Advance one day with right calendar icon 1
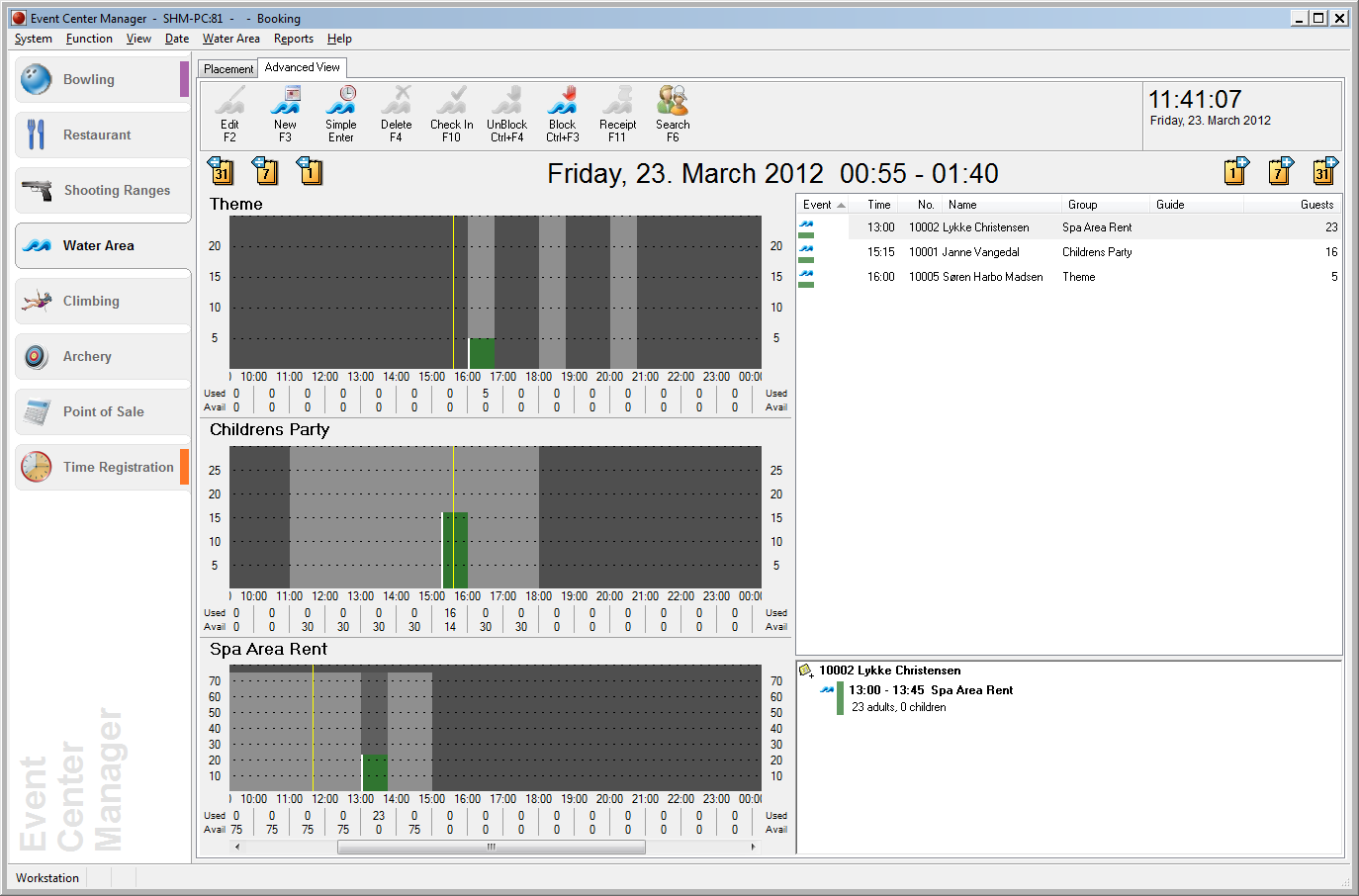The width and height of the screenshot is (1359, 896). (x=1235, y=171)
